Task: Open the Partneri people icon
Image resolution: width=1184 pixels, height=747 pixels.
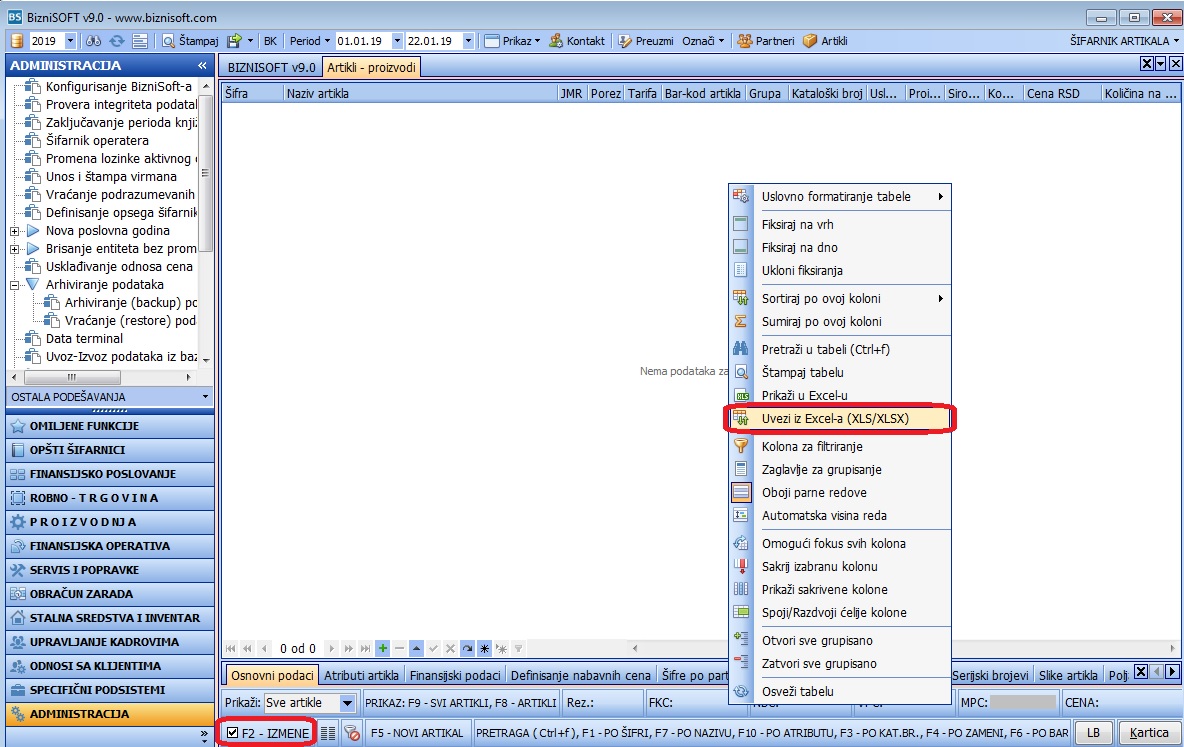Action: pos(745,41)
